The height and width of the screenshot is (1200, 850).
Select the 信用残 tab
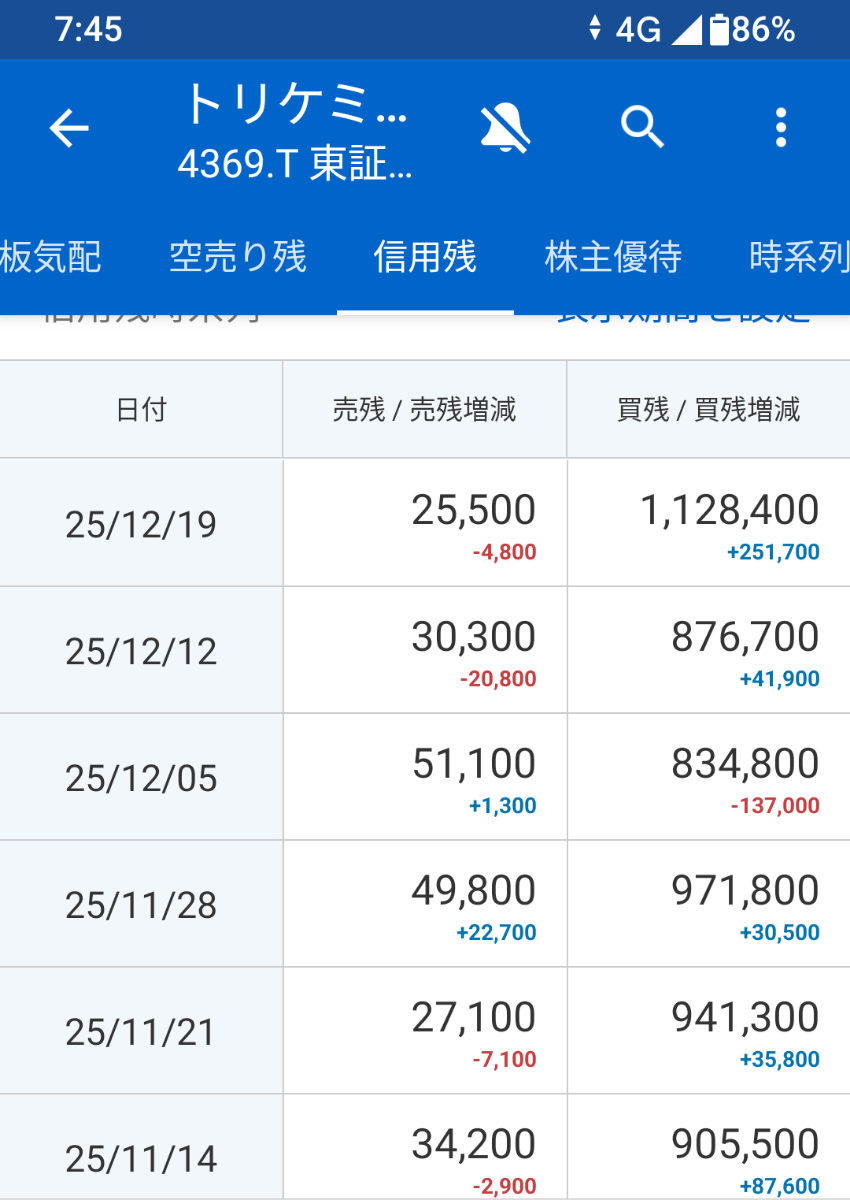pyautogui.click(x=424, y=257)
